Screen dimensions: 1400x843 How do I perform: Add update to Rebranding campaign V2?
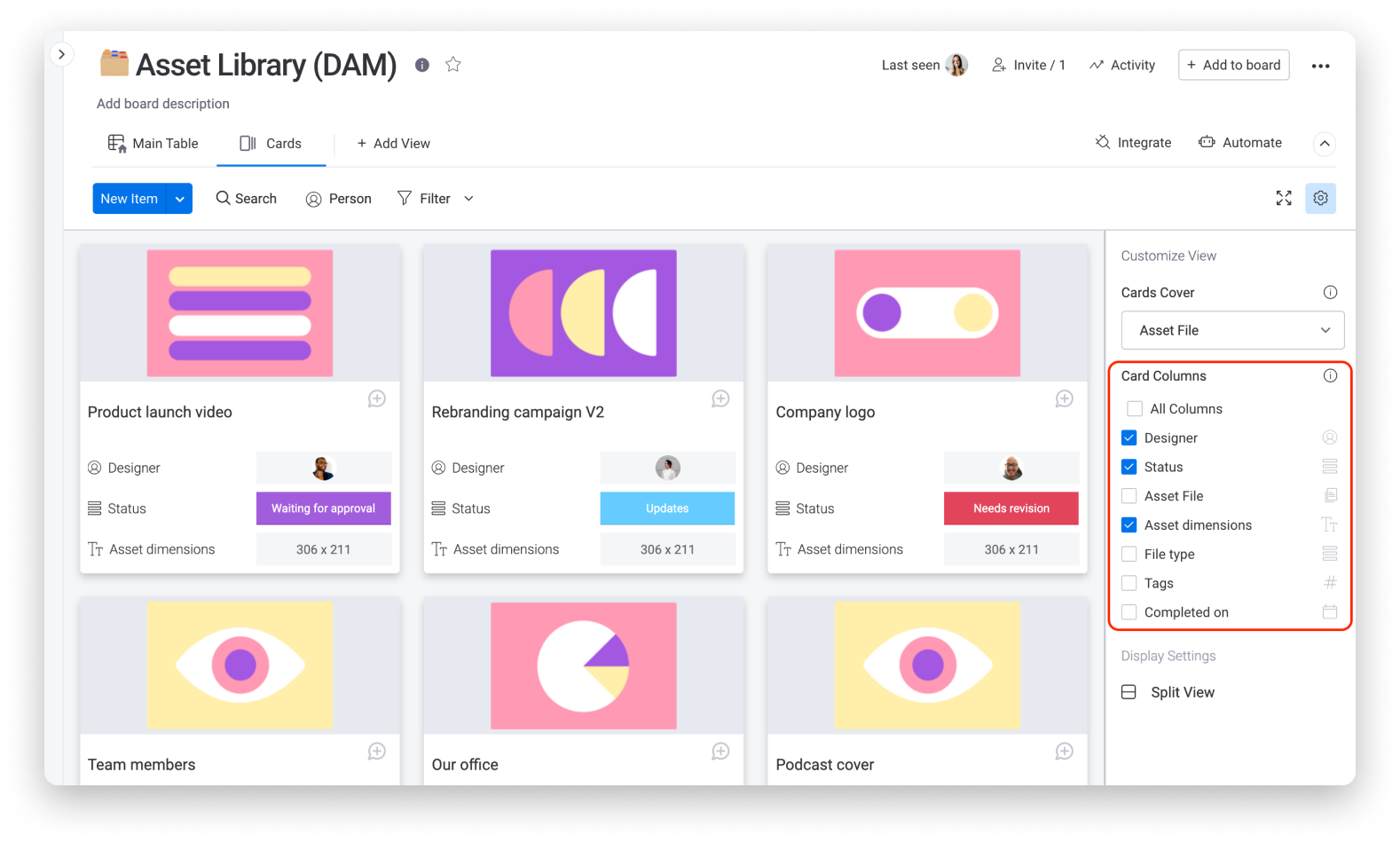click(x=720, y=399)
